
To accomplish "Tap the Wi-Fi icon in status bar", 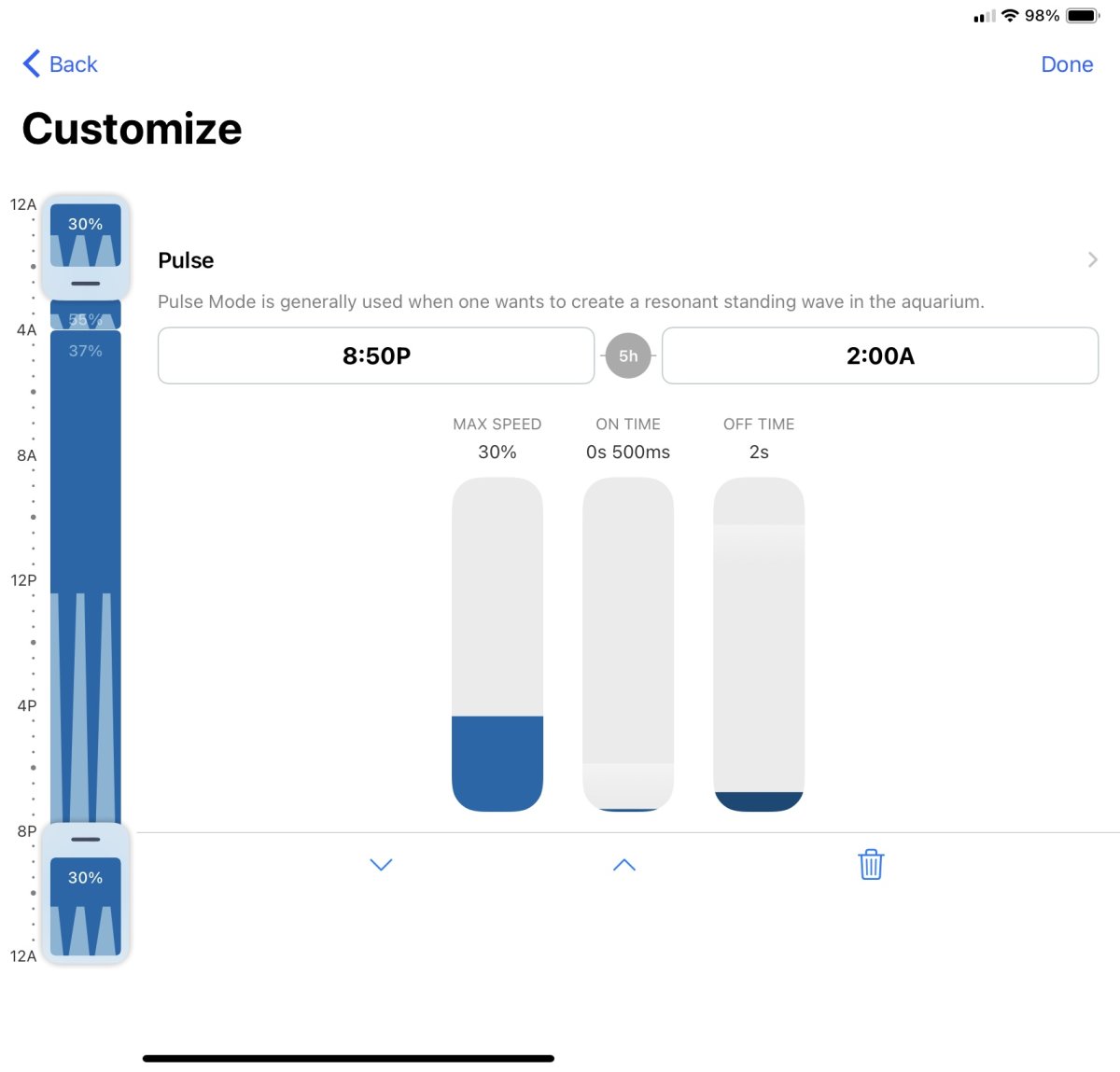I will pyautogui.click(x=1010, y=16).
